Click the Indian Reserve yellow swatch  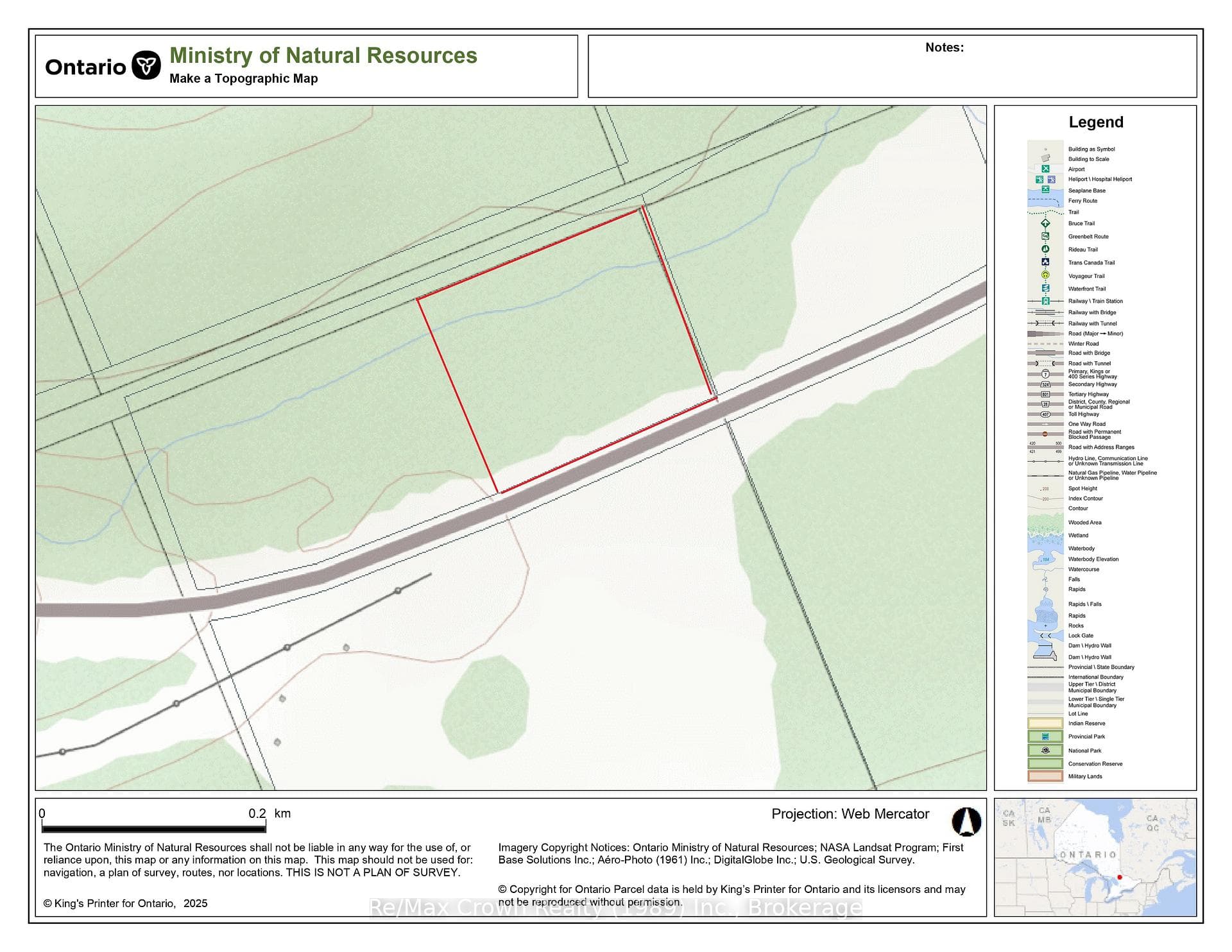point(1045,723)
